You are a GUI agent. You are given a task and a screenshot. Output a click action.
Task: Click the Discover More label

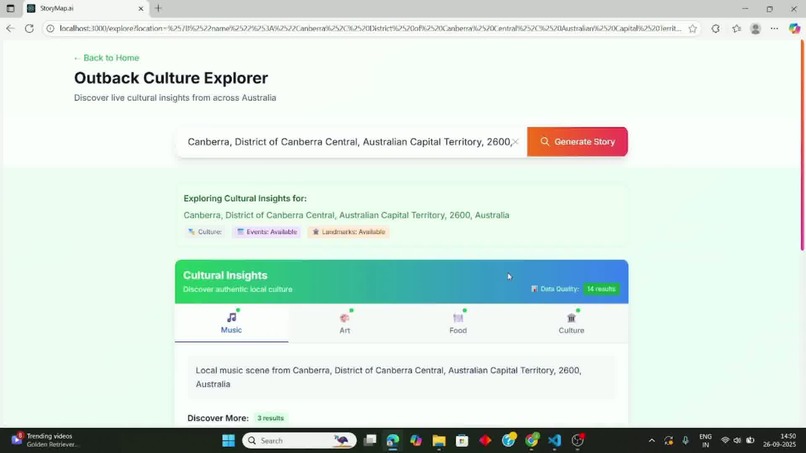[x=218, y=418]
